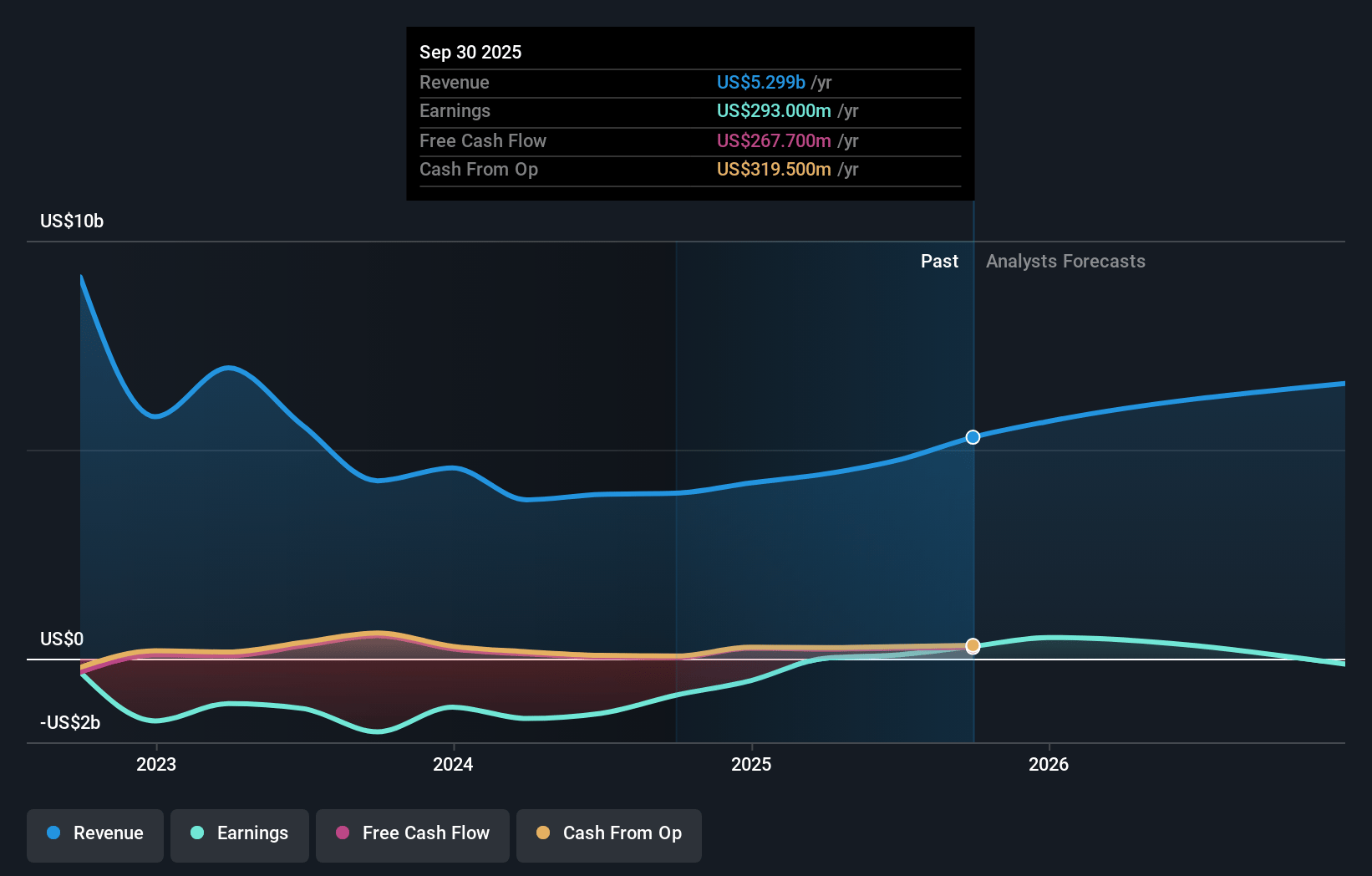Click the orange Cash From Op legend dot

pyautogui.click(x=543, y=833)
